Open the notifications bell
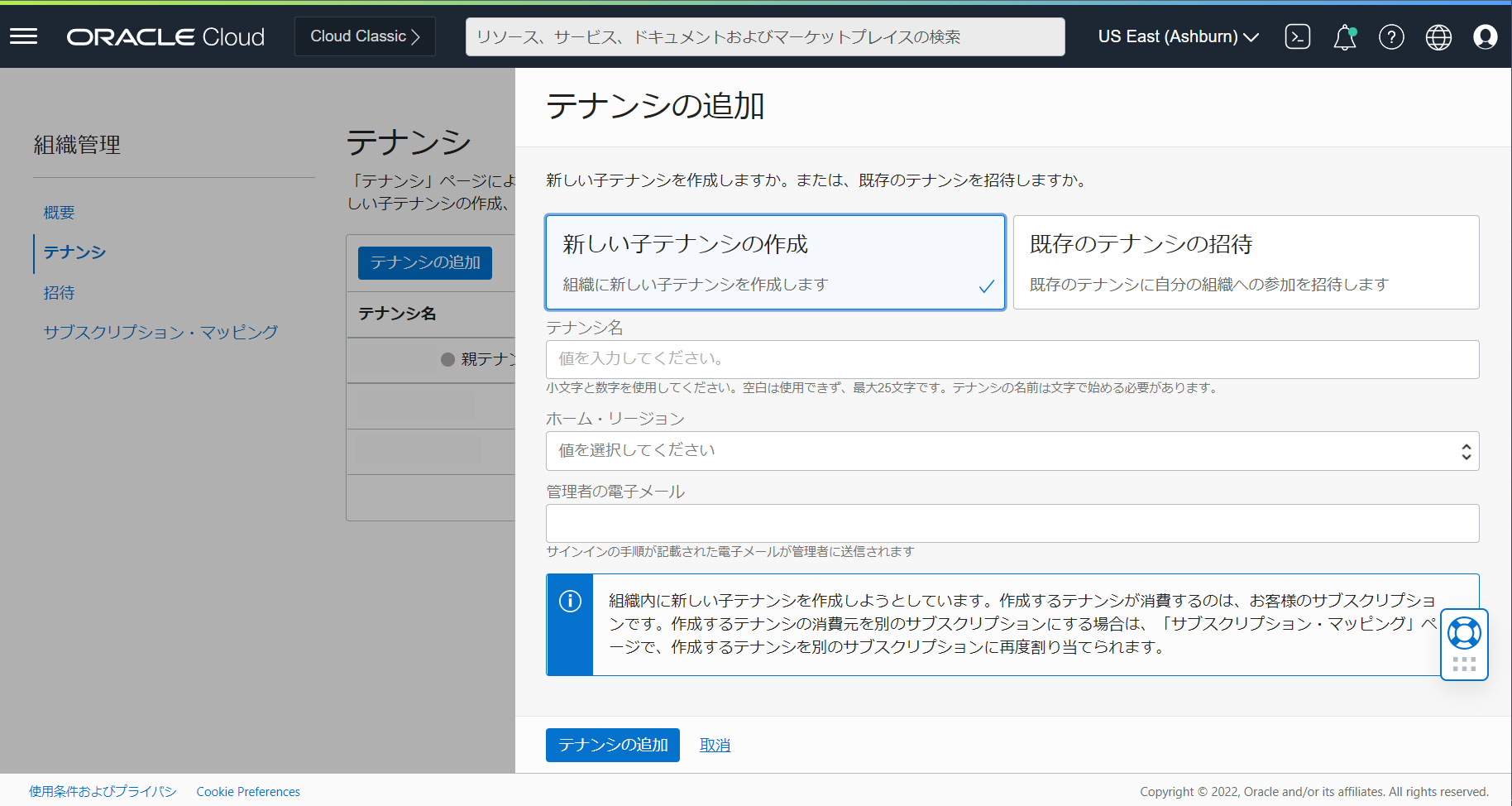The height and width of the screenshot is (806, 1512). click(1345, 37)
